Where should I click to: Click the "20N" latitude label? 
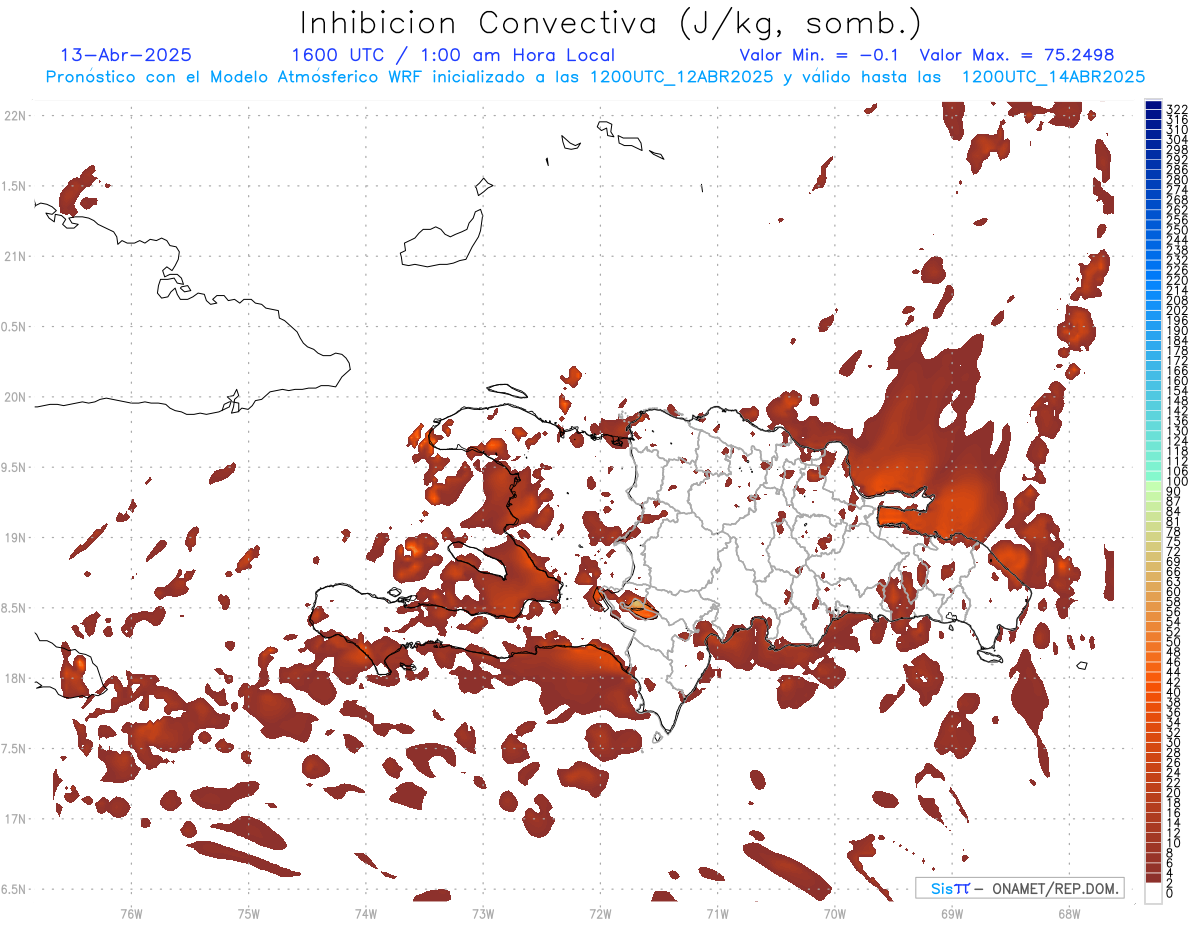[15, 397]
